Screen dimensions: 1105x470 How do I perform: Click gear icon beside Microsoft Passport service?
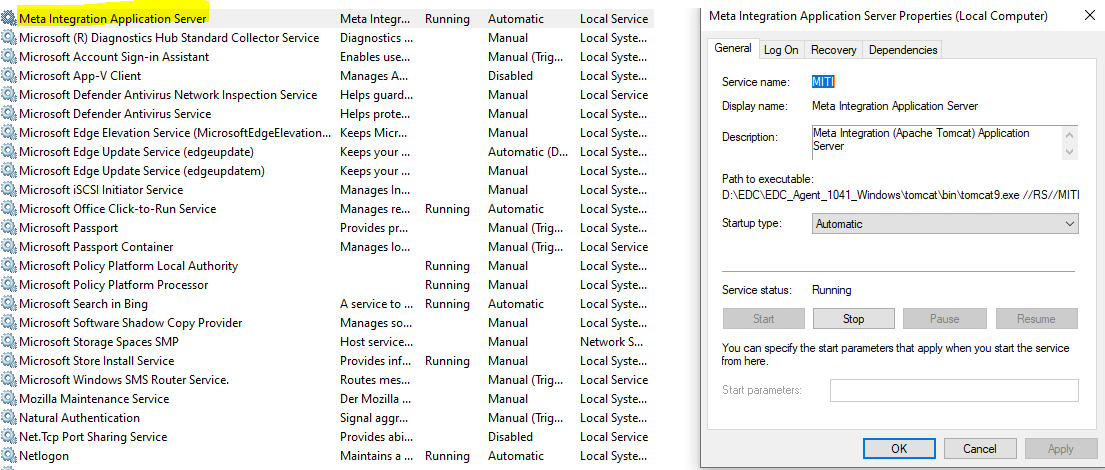click(8, 228)
